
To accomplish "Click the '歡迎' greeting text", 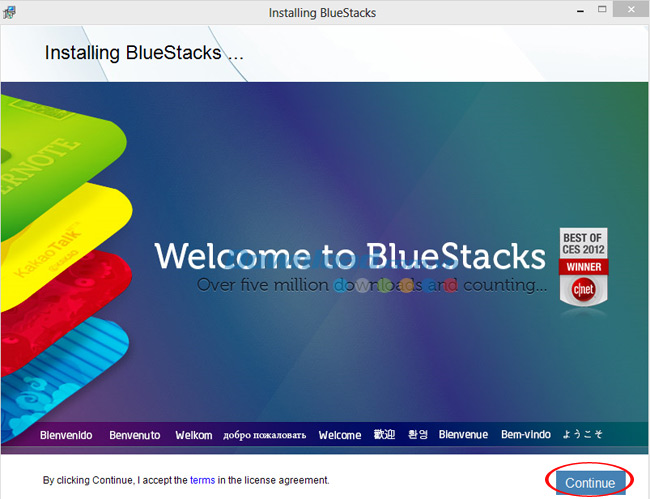I will point(384,434).
